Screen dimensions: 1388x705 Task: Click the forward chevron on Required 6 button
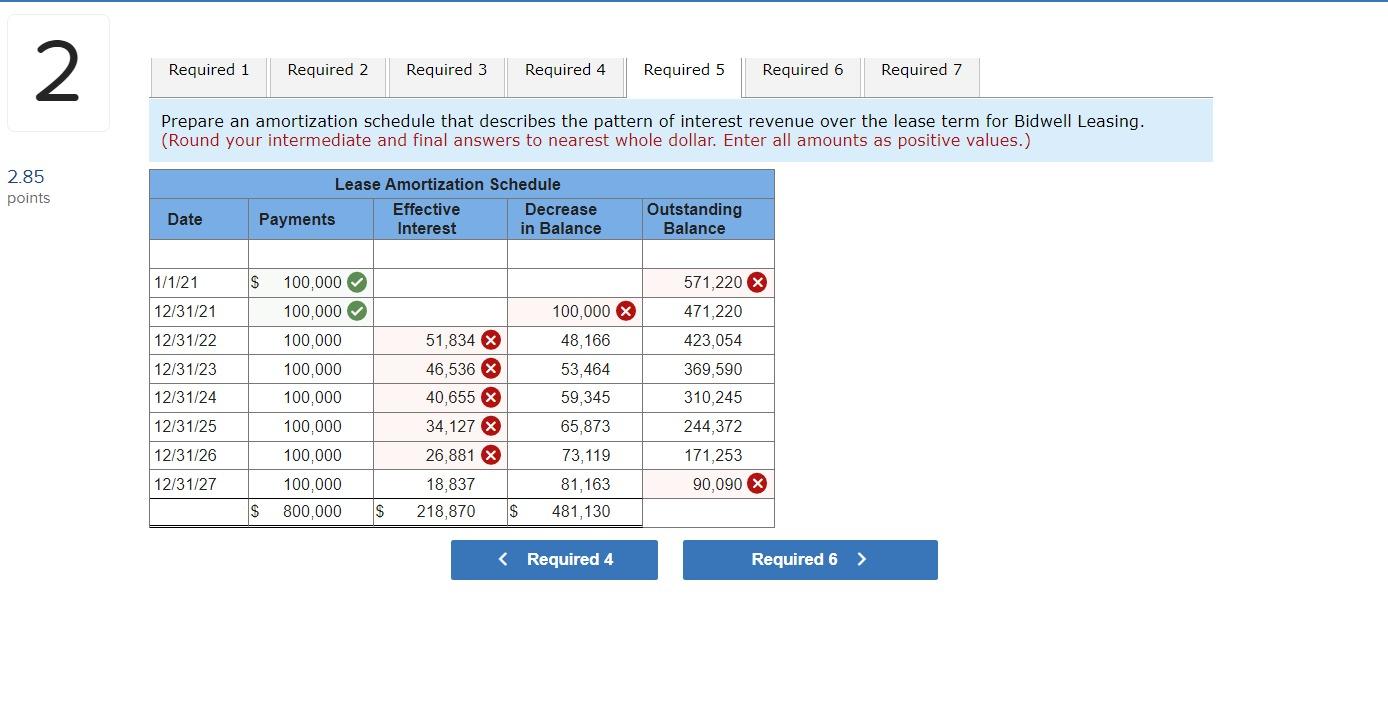862,559
